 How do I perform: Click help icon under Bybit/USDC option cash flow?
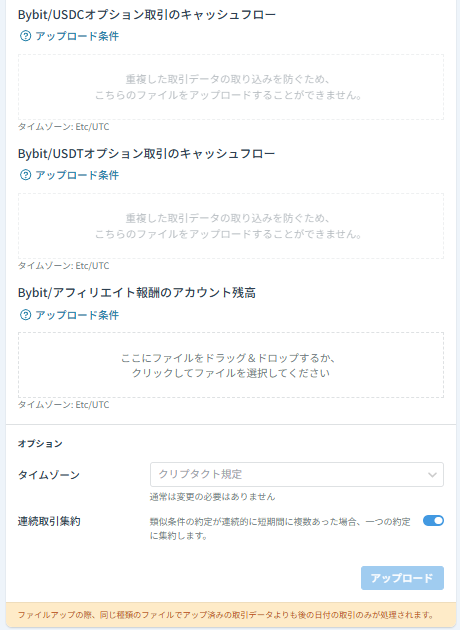coord(25,36)
